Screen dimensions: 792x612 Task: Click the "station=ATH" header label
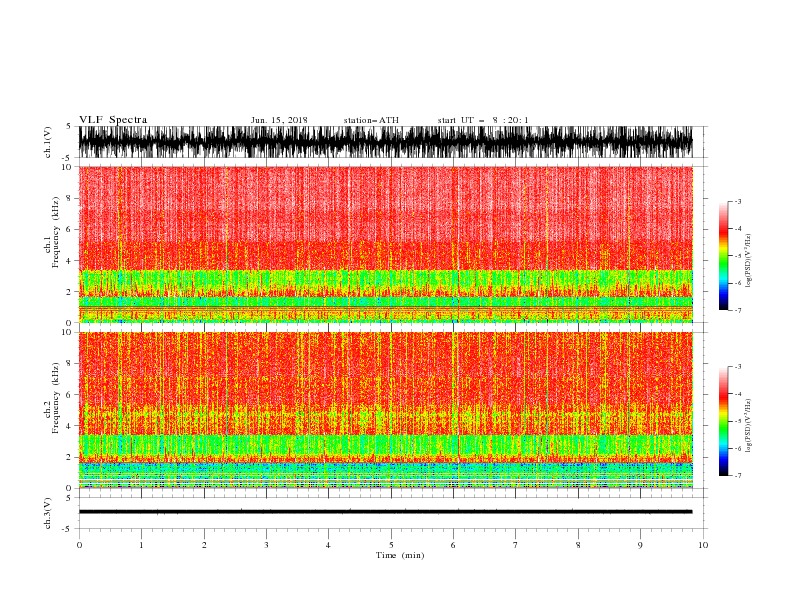pyautogui.click(x=371, y=120)
